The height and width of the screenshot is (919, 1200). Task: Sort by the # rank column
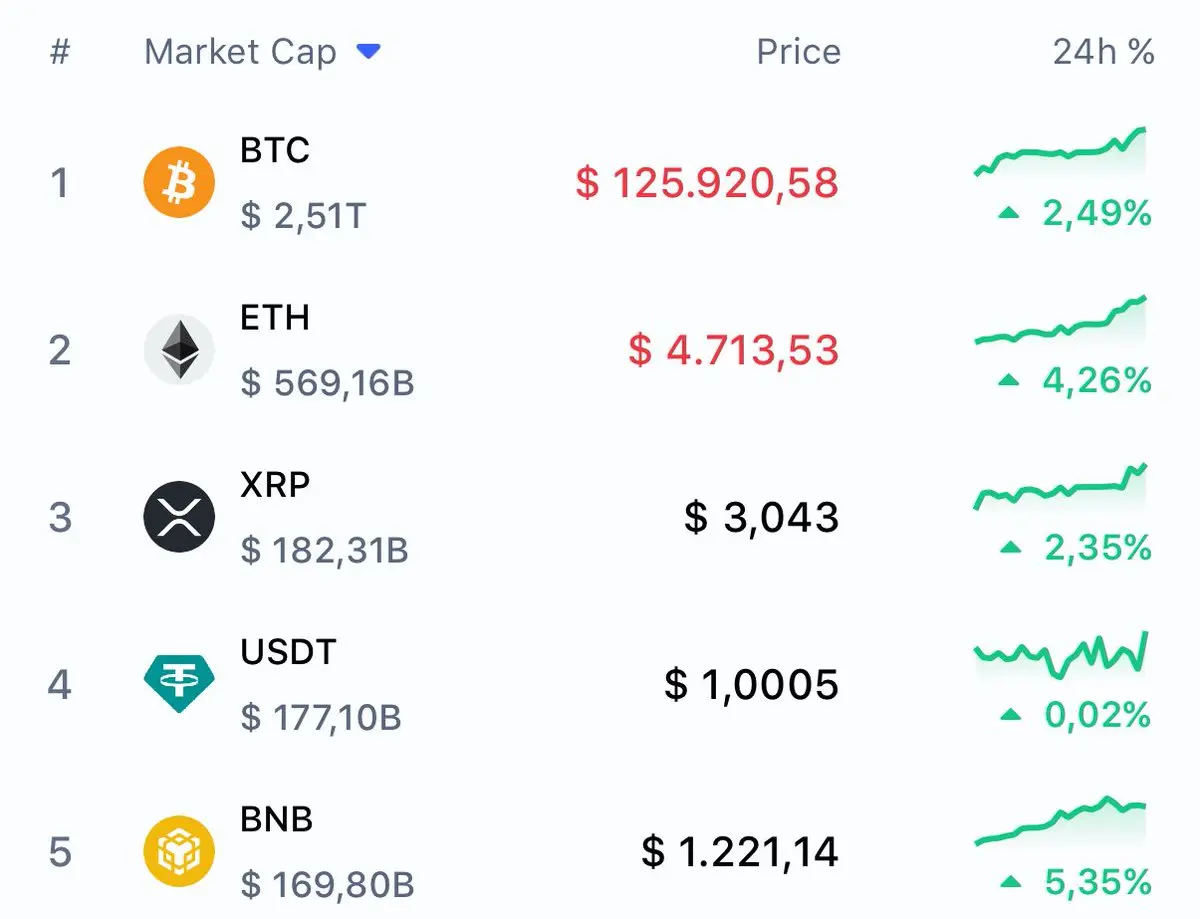pyautogui.click(x=60, y=52)
